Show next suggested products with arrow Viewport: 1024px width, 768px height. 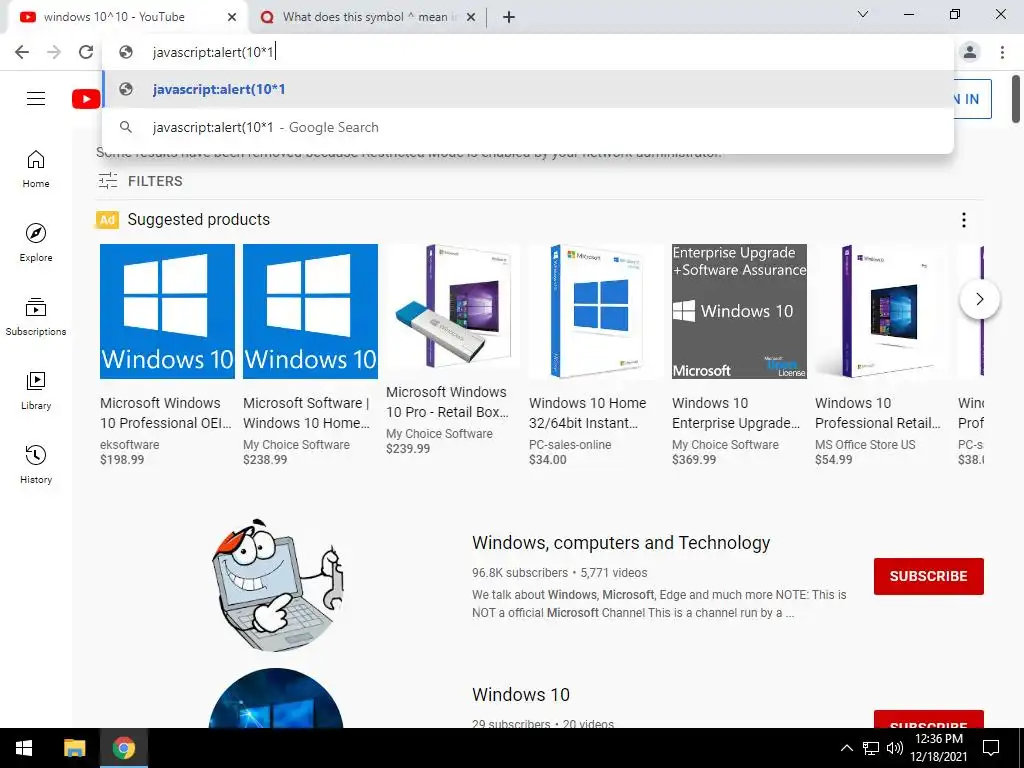pos(980,299)
